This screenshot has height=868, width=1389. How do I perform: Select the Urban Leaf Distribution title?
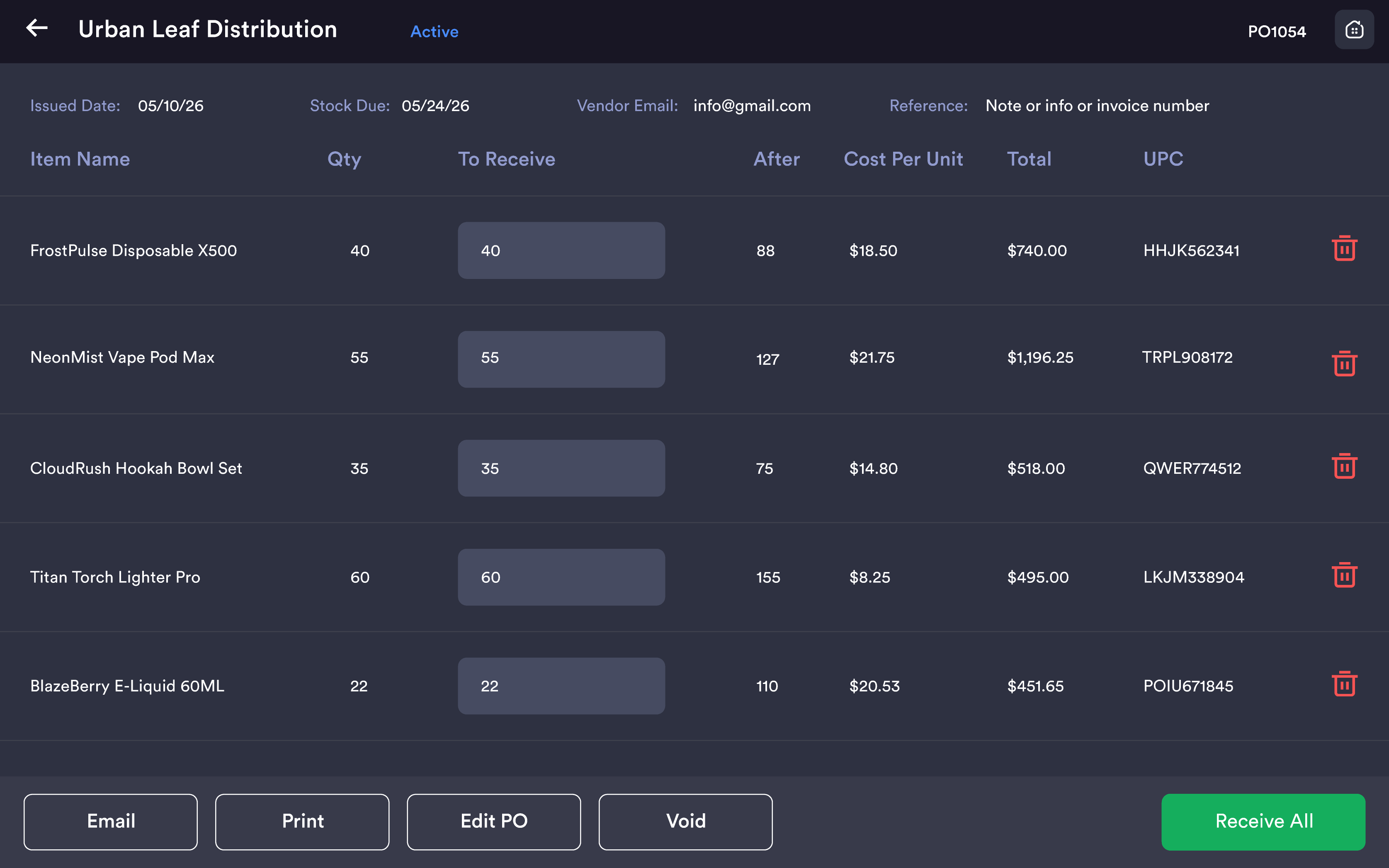pyautogui.click(x=208, y=29)
